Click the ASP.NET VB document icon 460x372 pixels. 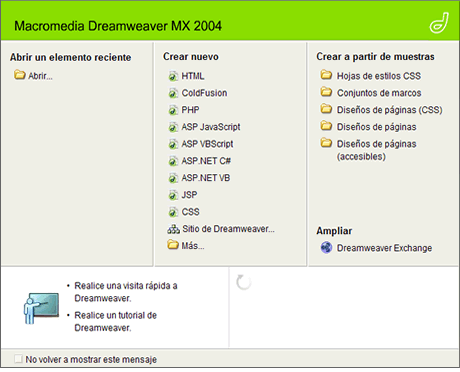[173, 178]
